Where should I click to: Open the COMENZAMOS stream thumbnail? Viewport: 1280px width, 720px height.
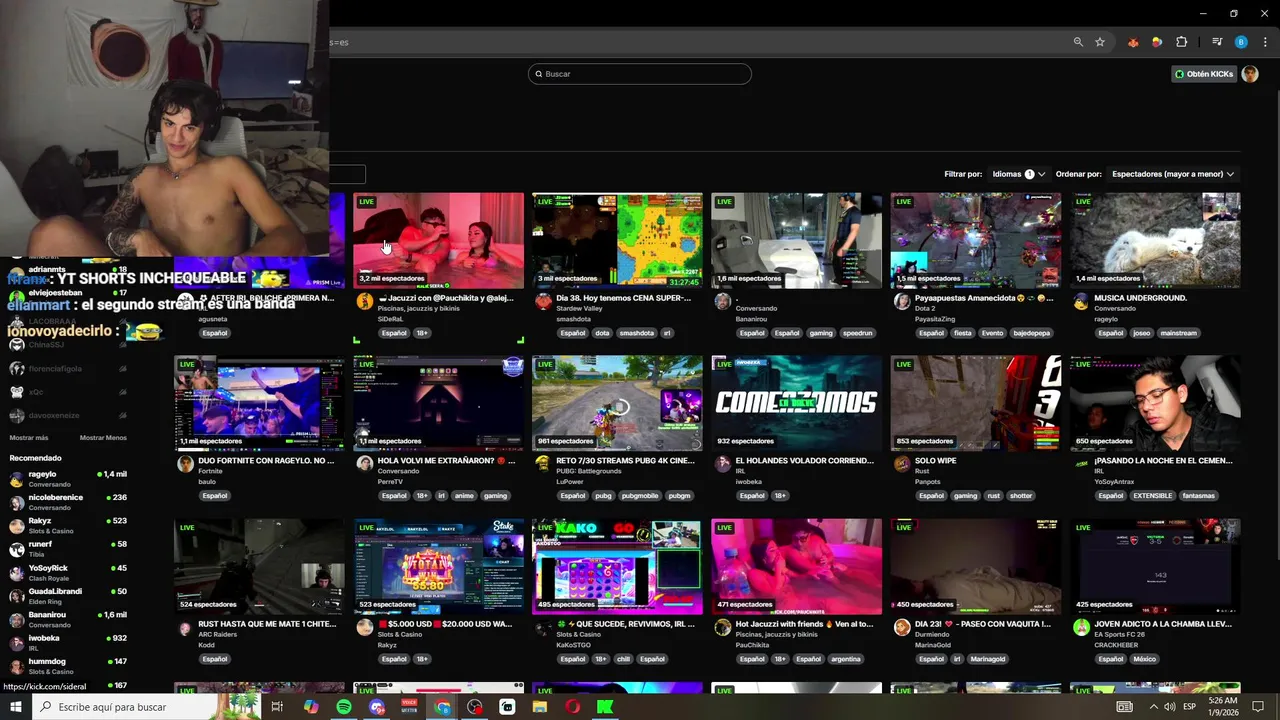tap(797, 403)
